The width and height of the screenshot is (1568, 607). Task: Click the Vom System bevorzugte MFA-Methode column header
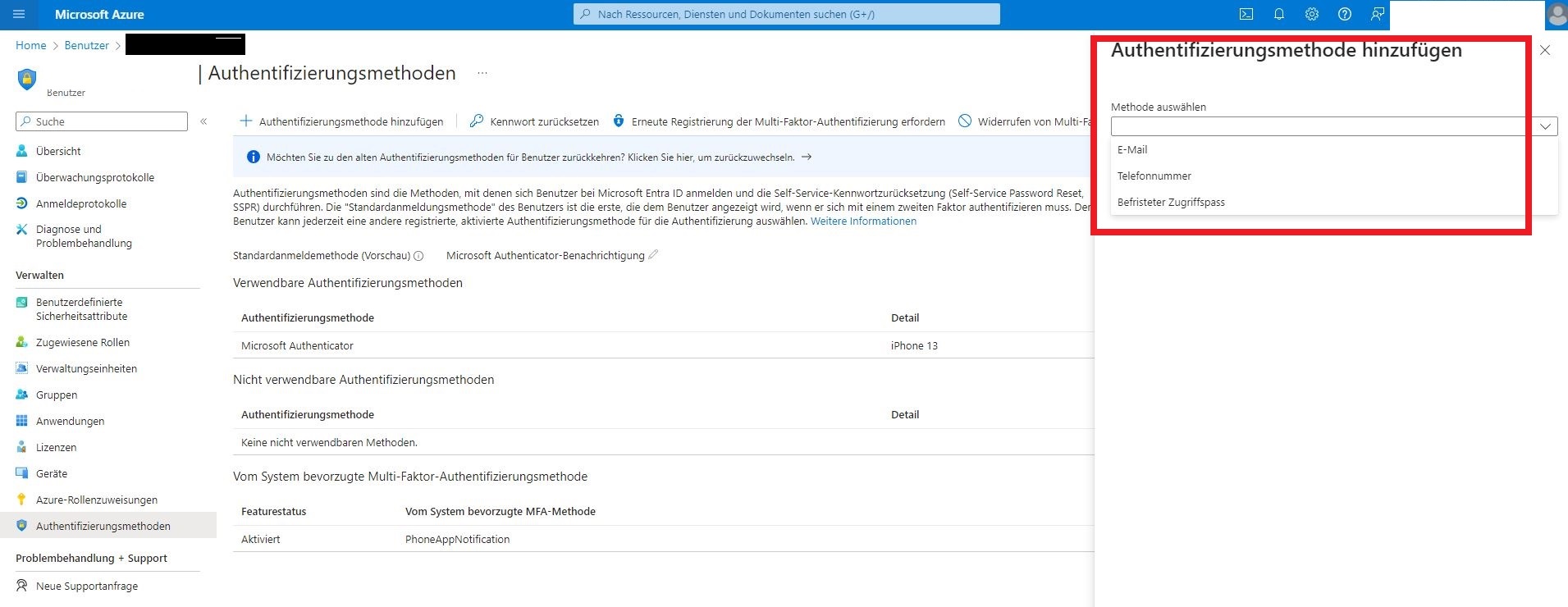[501, 511]
